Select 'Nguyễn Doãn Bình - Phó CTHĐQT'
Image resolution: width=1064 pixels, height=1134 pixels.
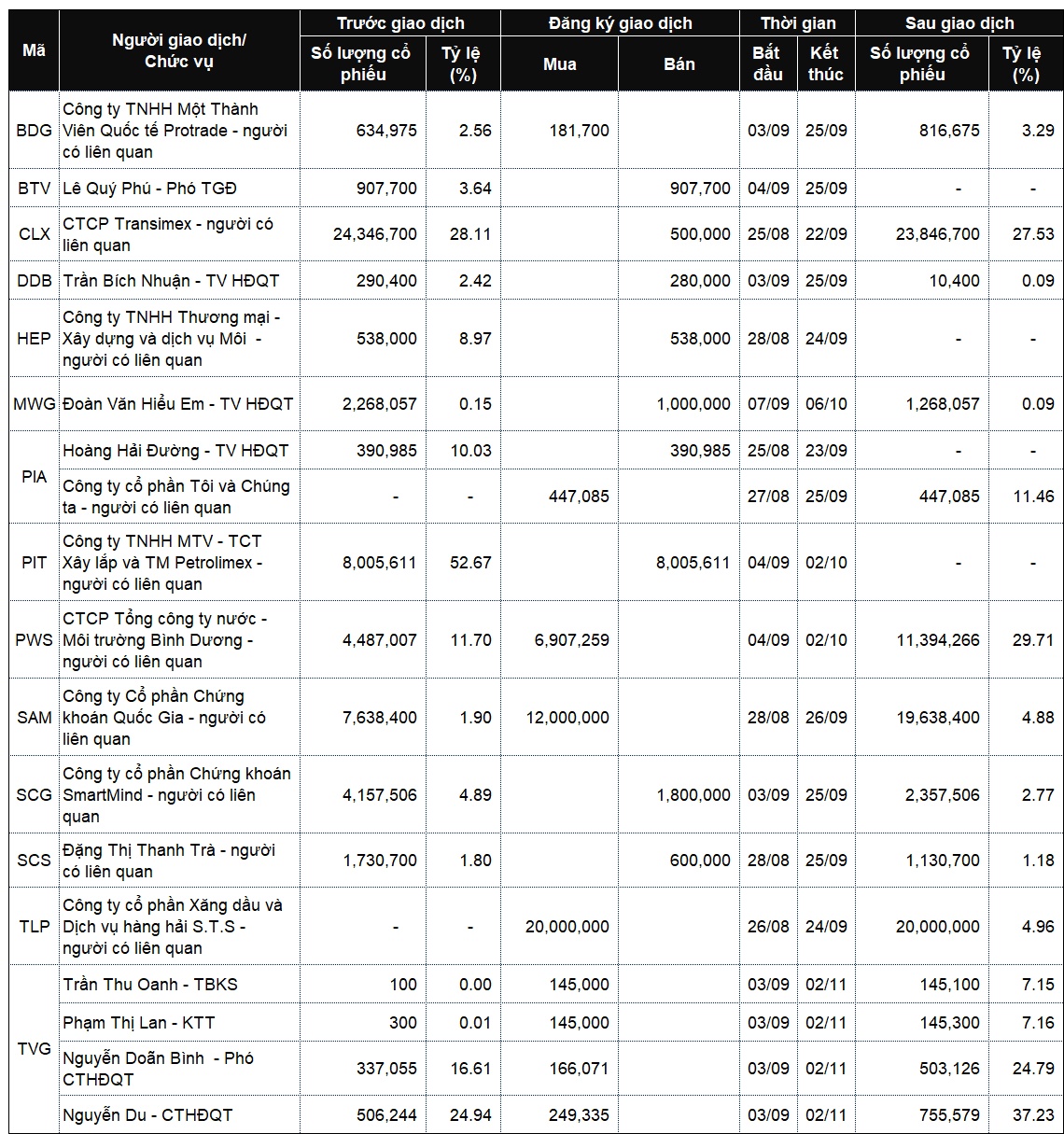pyautogui.click(x=159, y=1069)
